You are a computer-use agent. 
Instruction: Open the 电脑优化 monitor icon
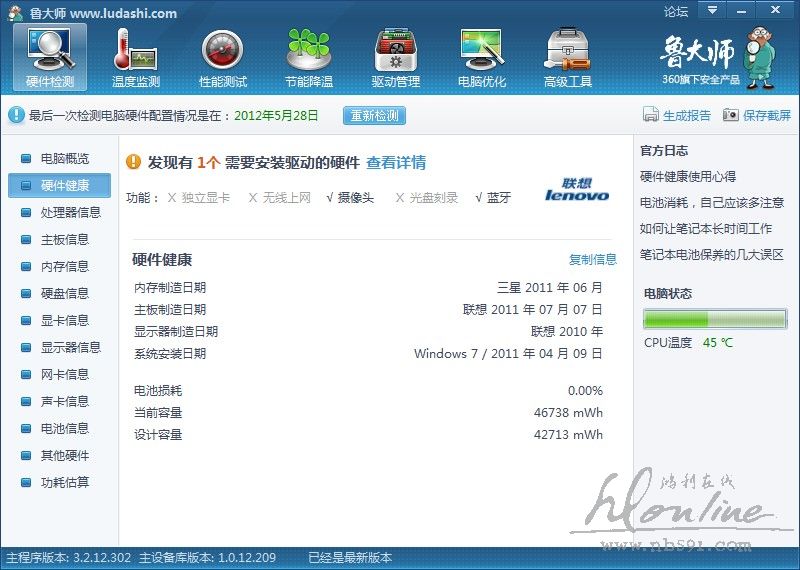click(x=482, y=57)
